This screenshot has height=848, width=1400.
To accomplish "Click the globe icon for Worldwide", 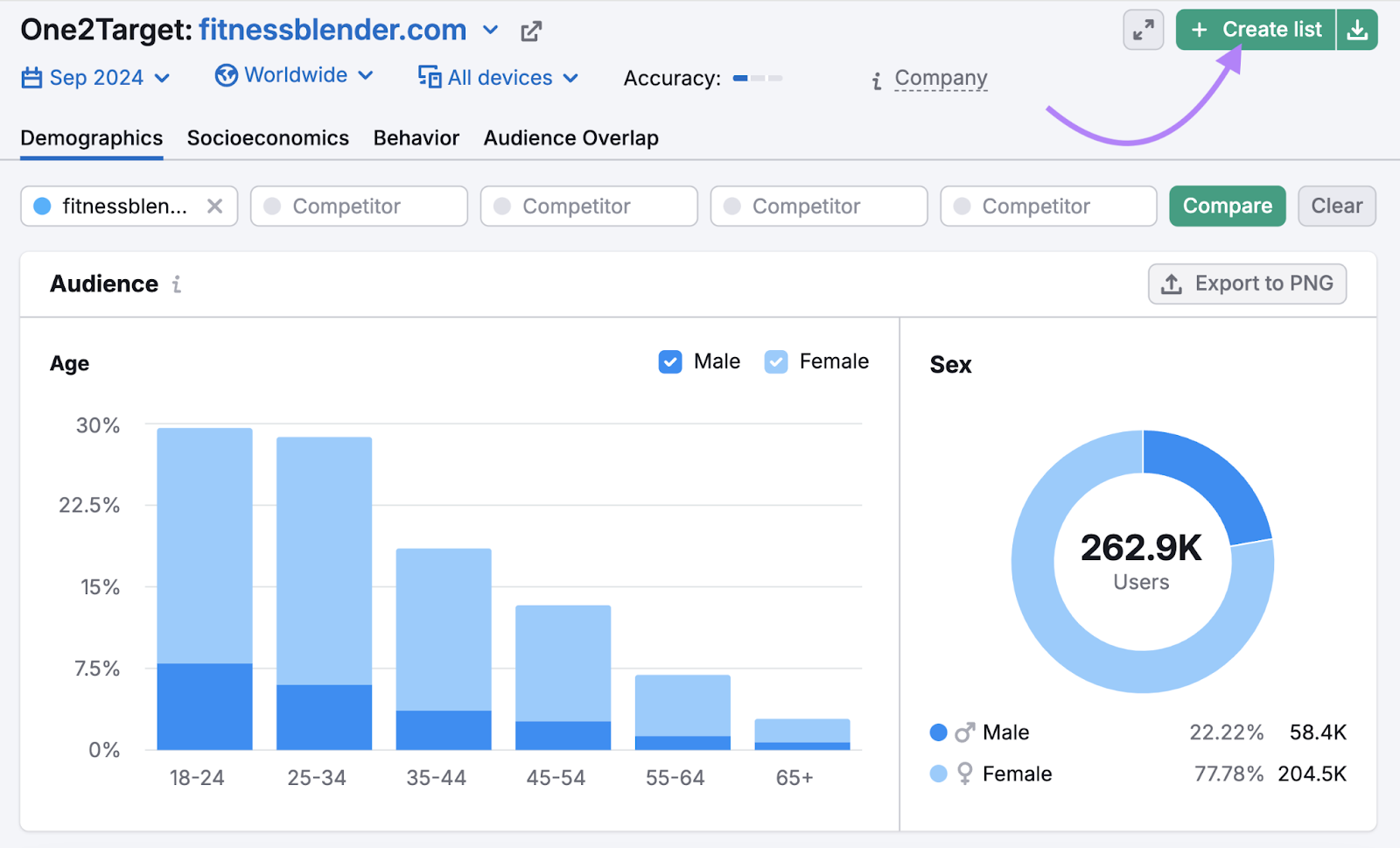I will click(x=226, y=76).
